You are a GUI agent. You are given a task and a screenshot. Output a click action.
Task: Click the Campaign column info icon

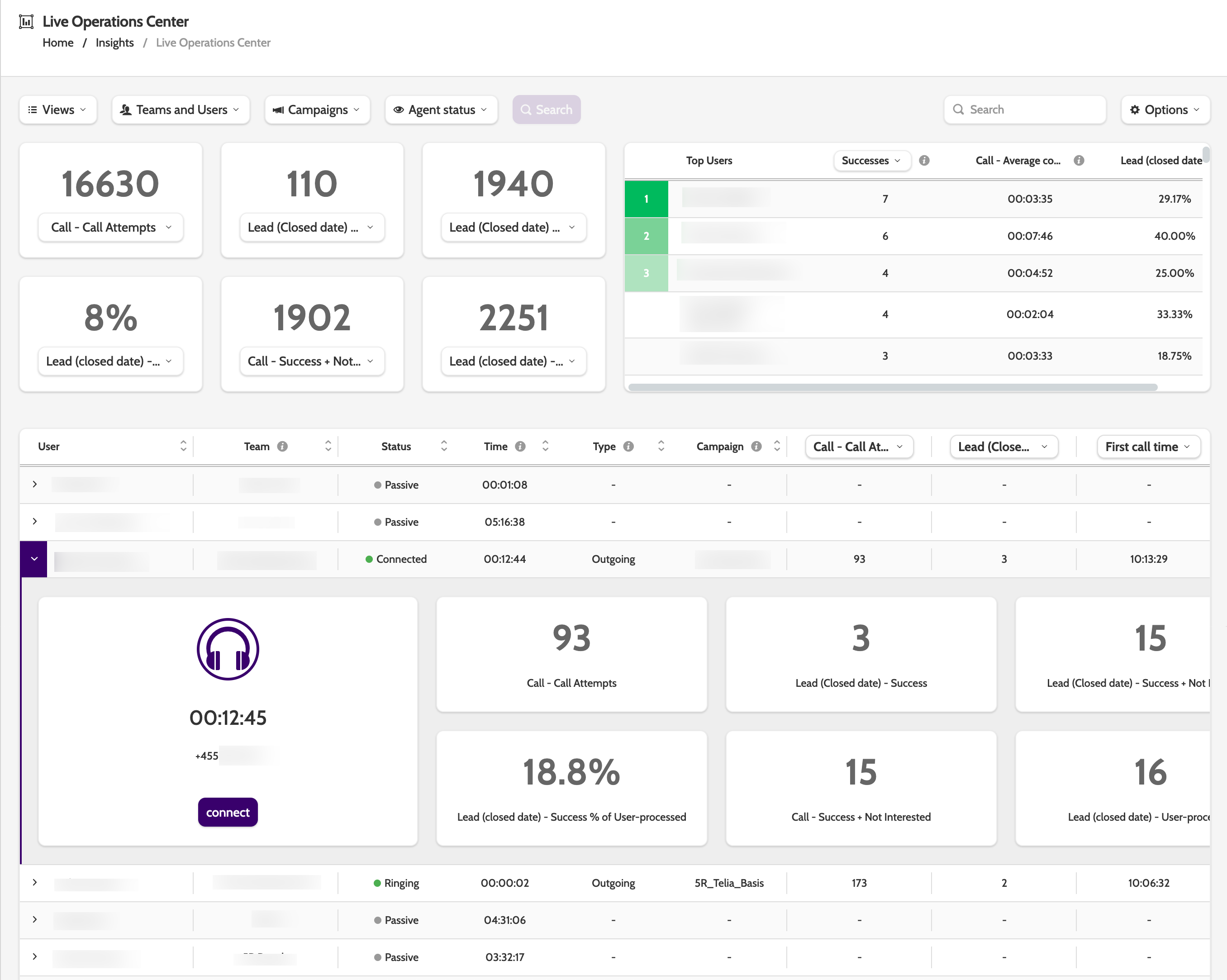(756, 447)
